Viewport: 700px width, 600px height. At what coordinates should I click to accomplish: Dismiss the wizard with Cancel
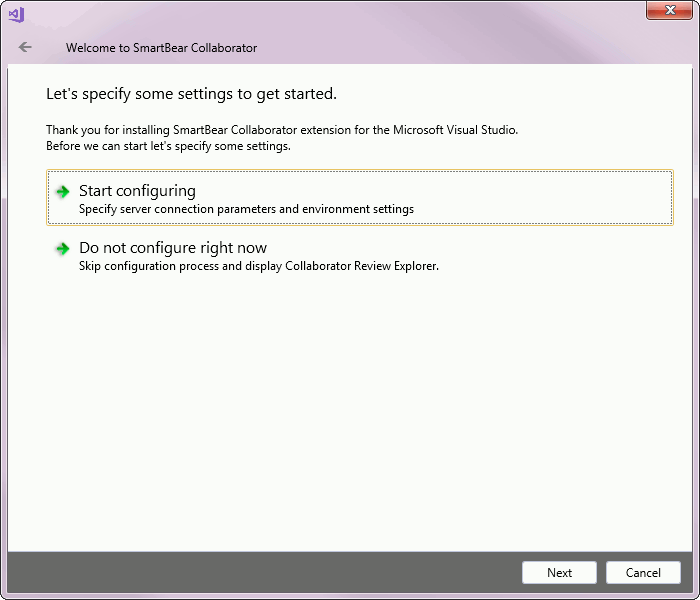point(643,572)
